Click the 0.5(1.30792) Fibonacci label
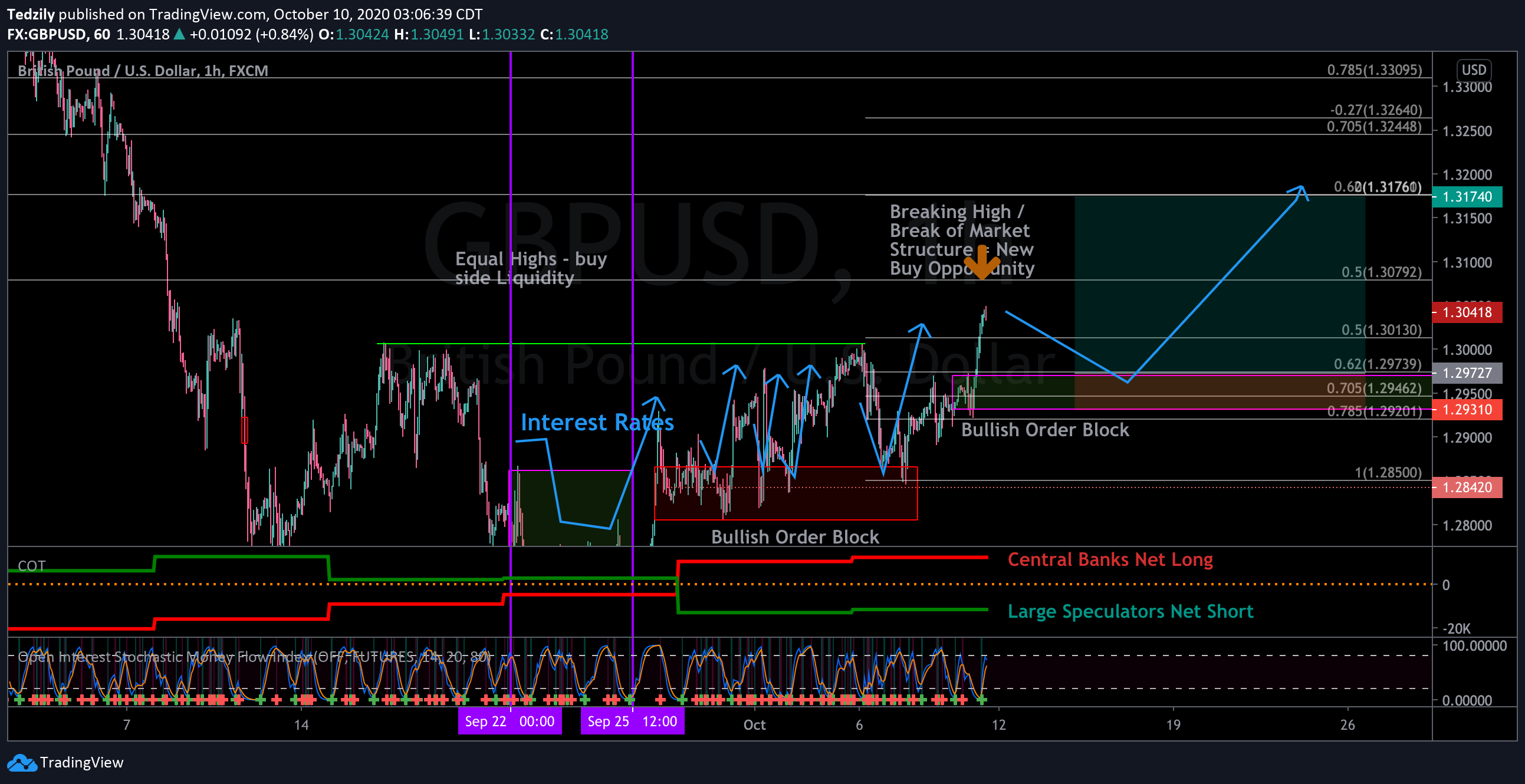Viewport: 1525px width, 784px height. 1381,272
